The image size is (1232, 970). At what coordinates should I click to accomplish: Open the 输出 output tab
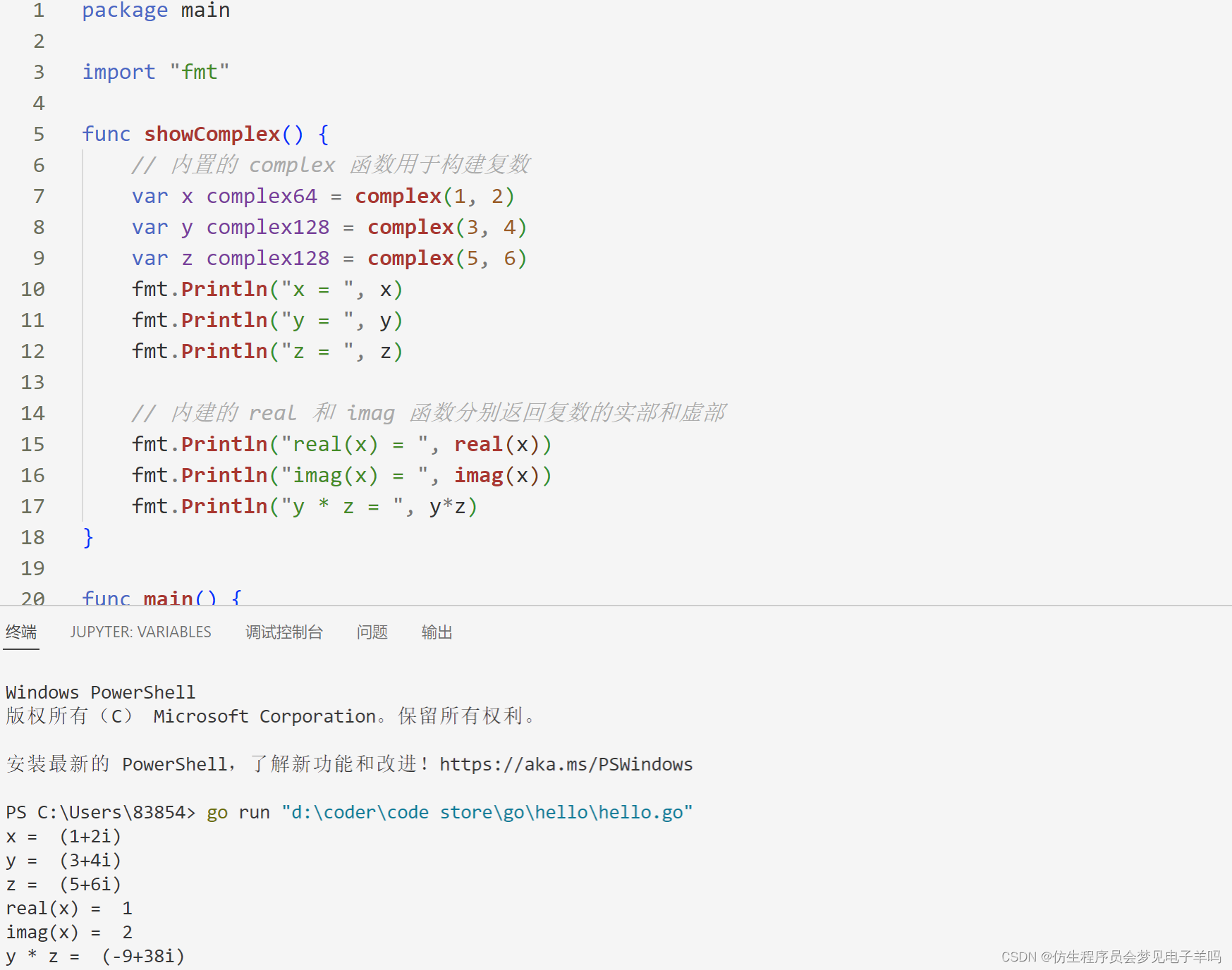(x=437, y=632)
